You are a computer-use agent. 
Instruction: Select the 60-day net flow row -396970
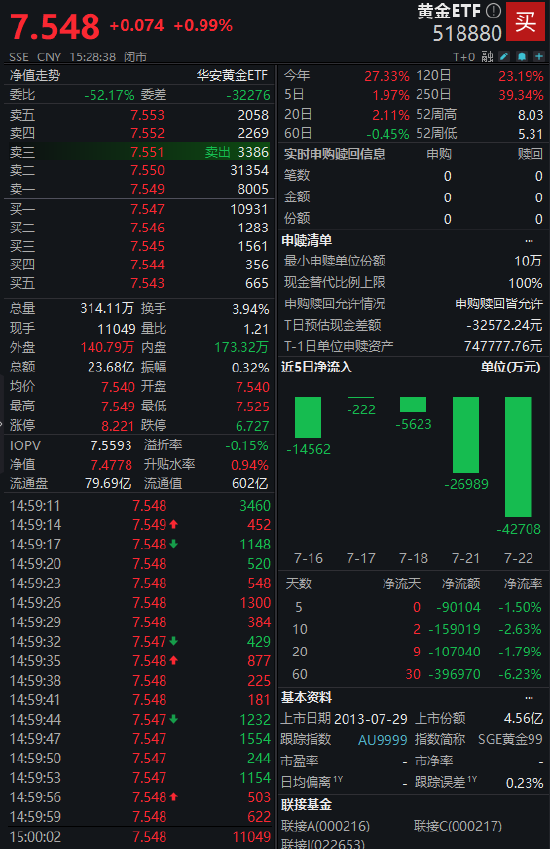point(414,674)
